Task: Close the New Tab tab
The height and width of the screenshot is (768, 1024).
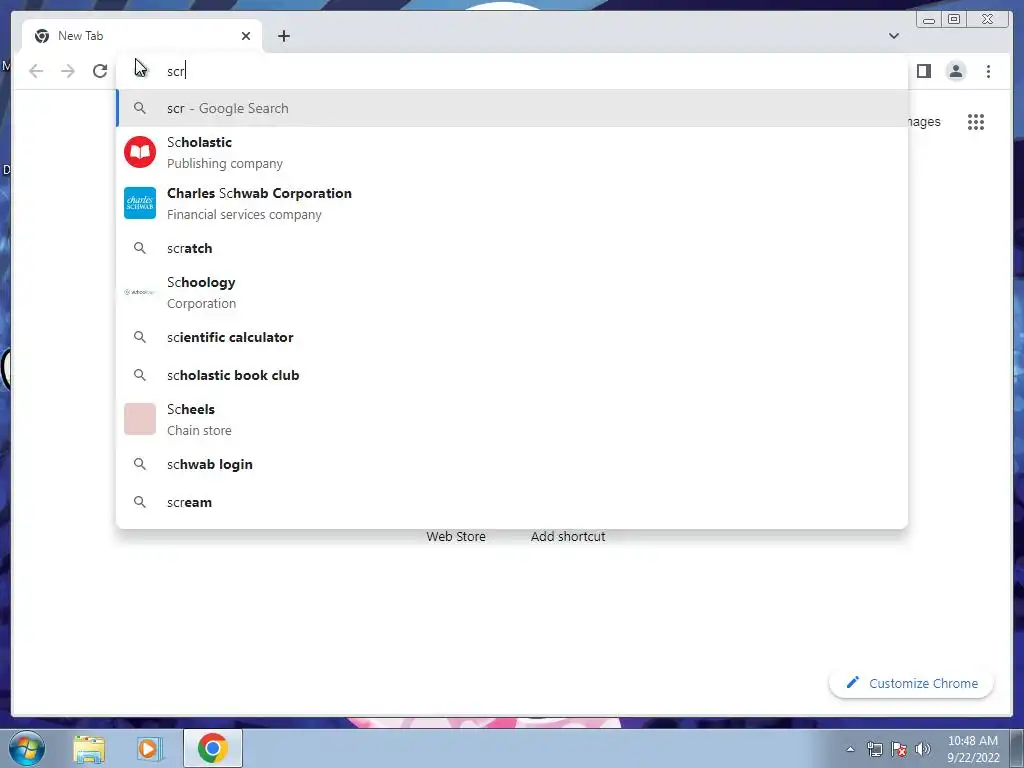Action: coord(246,36)
